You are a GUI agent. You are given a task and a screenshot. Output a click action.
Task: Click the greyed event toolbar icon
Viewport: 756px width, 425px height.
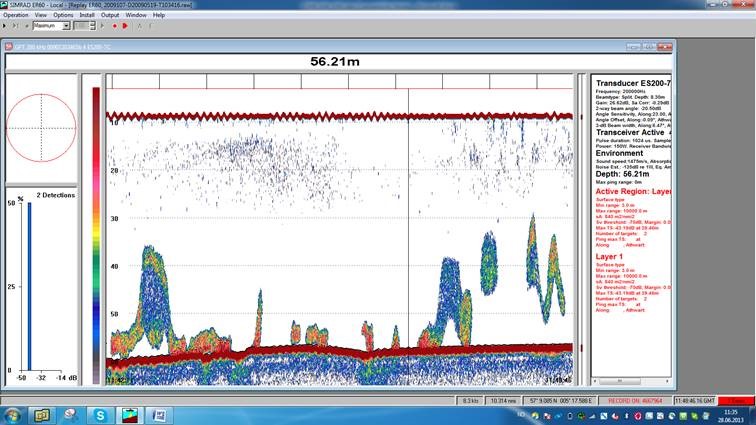(x=150, y=26)
